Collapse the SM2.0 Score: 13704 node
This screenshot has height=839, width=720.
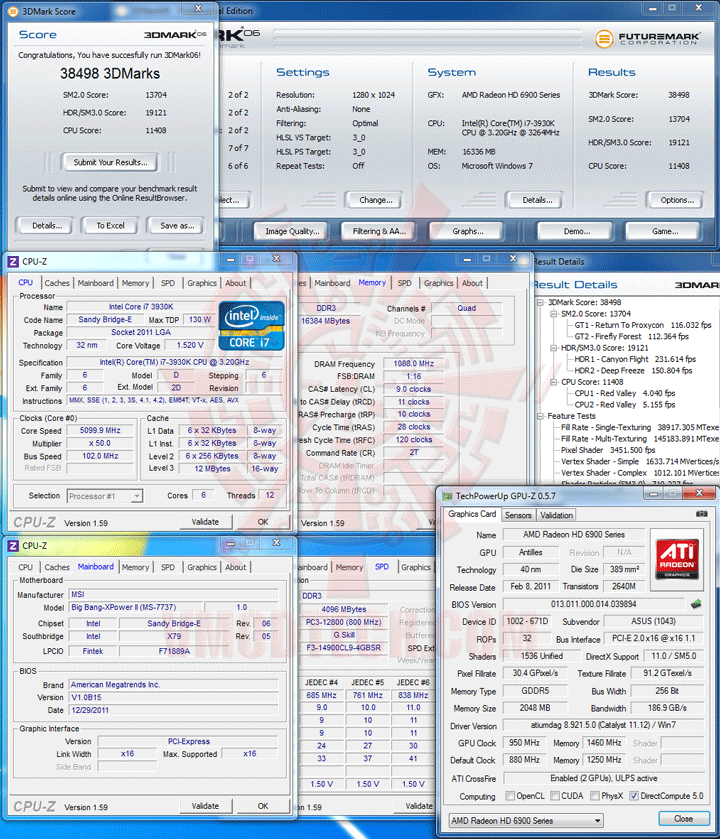(554, 314)
